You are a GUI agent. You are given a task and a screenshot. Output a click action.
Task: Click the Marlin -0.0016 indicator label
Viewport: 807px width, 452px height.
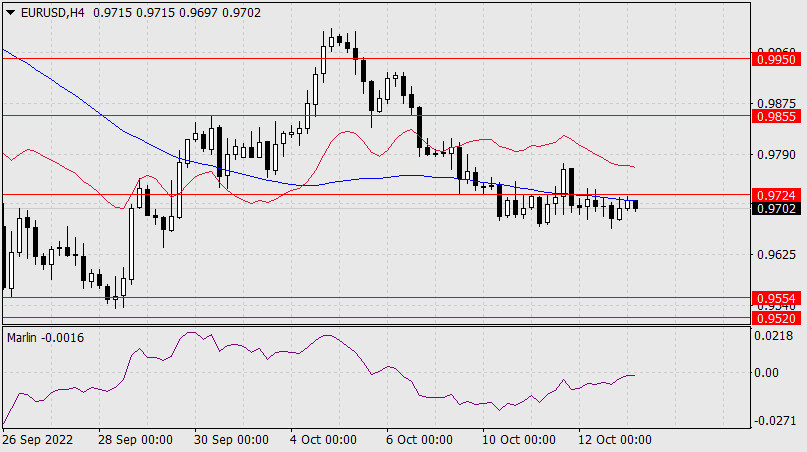click(45, 338)
